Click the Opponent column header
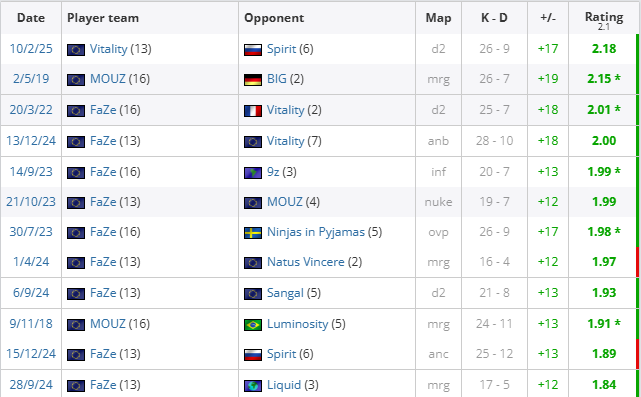Viewport: 641px width, 397px height. (274, 18)
